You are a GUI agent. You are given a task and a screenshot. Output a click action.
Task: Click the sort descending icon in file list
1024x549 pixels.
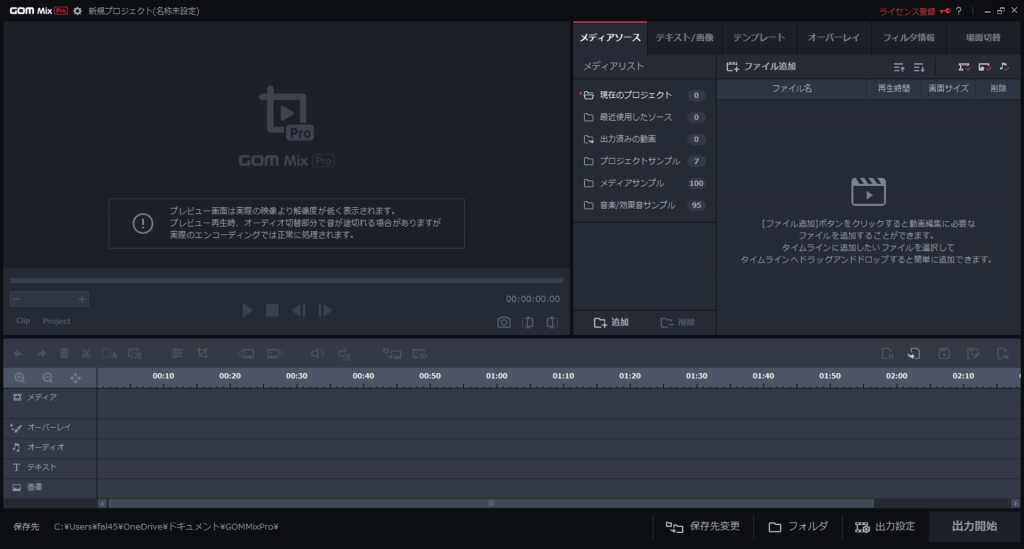(x=919, y=67)
